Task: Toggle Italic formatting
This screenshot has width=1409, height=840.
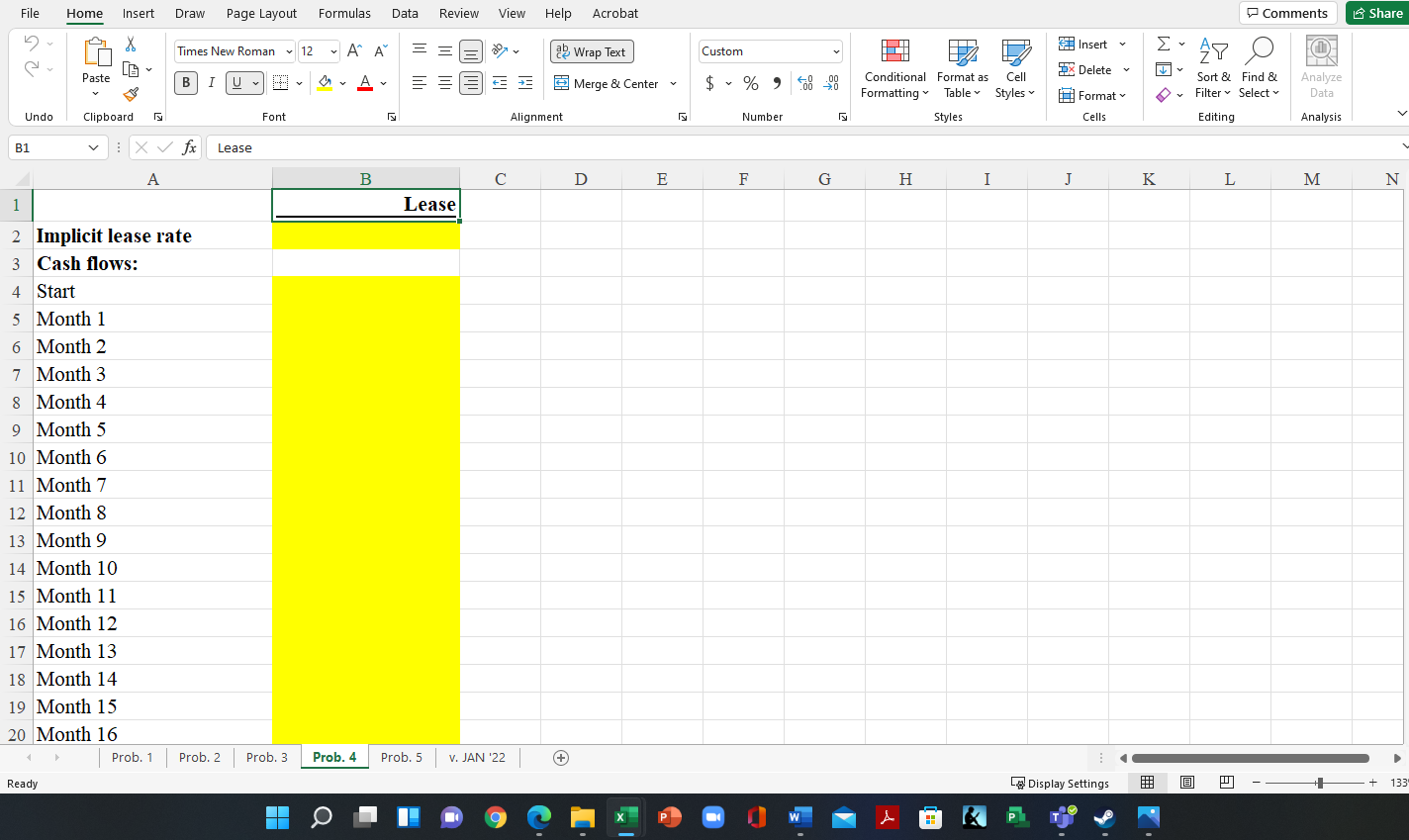Action: [x=211, y=83]
